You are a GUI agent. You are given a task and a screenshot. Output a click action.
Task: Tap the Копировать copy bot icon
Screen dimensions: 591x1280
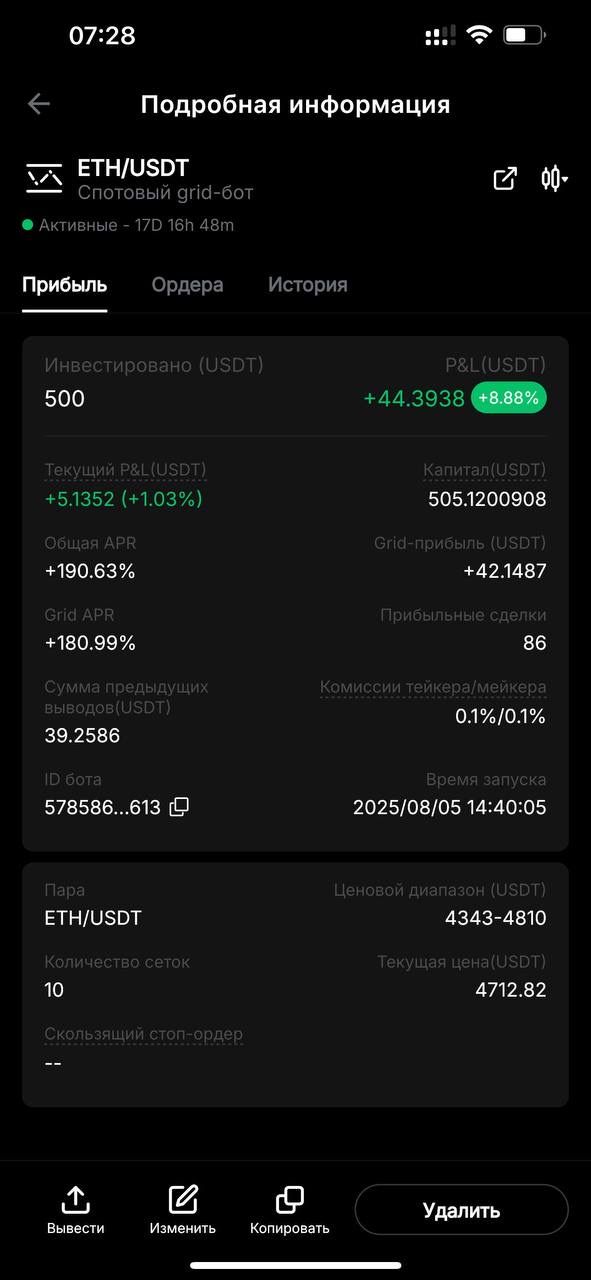[290, 1199]
